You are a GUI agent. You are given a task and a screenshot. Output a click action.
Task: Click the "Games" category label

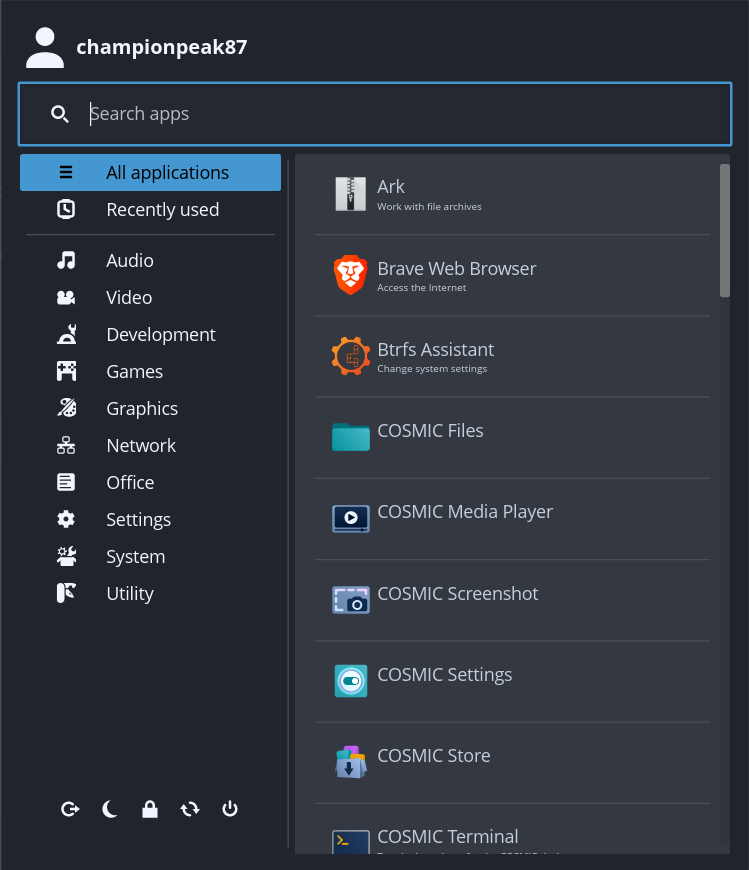point(135,372)
